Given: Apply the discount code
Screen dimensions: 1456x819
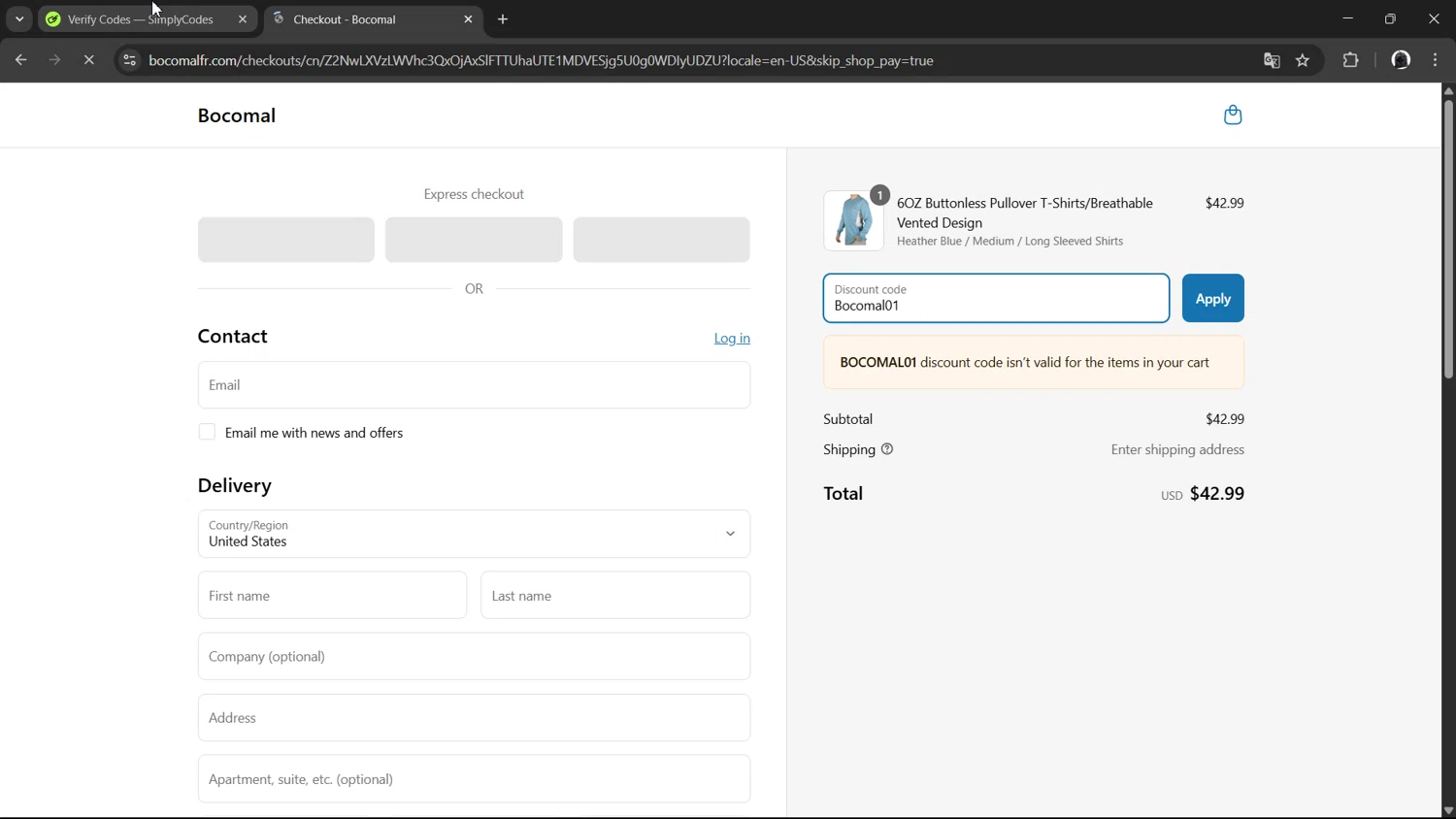Looking at the screenshot, I should [1213, 298].
